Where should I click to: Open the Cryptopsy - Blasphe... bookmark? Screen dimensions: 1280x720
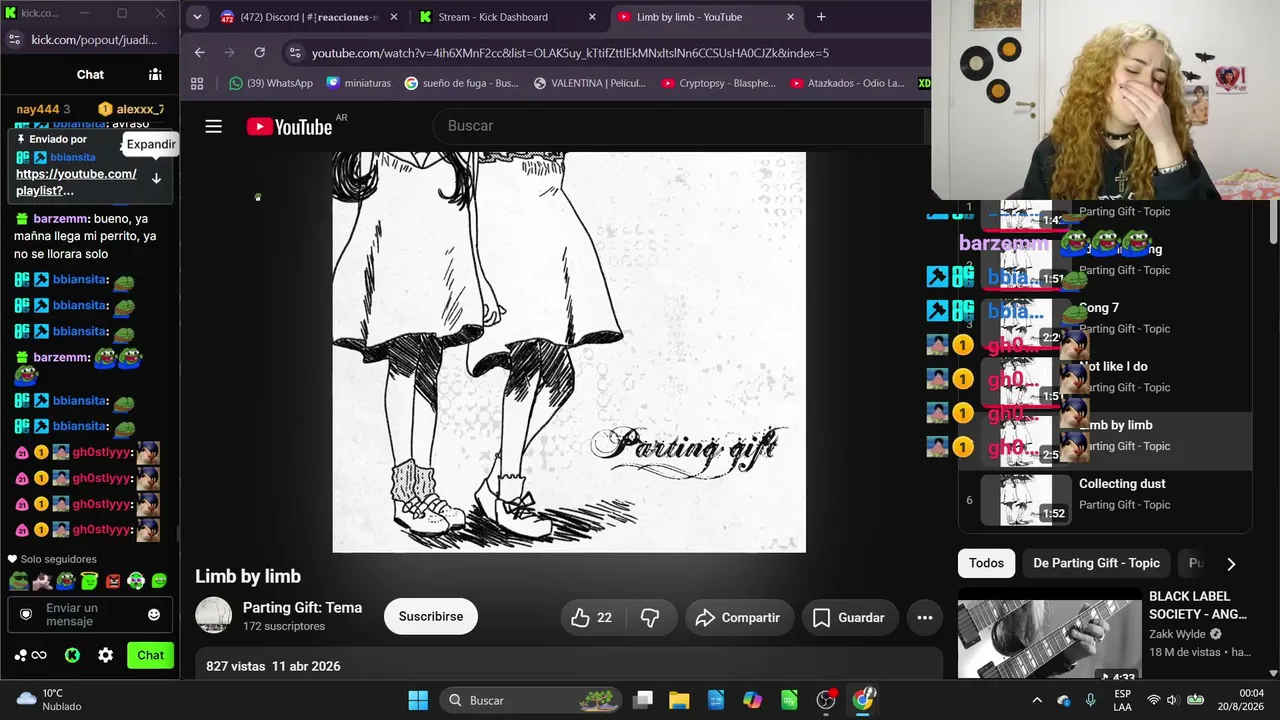point(718,83)
